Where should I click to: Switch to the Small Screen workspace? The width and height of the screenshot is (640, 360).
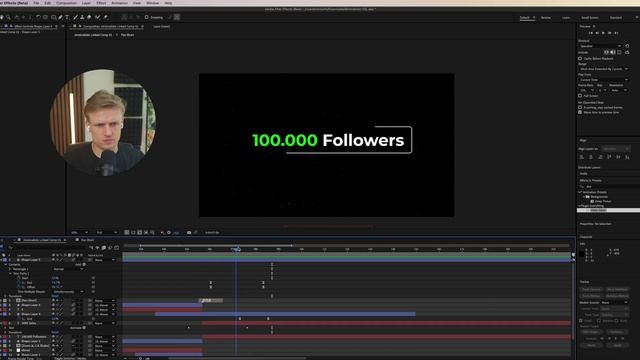click(x=590, y=18)
